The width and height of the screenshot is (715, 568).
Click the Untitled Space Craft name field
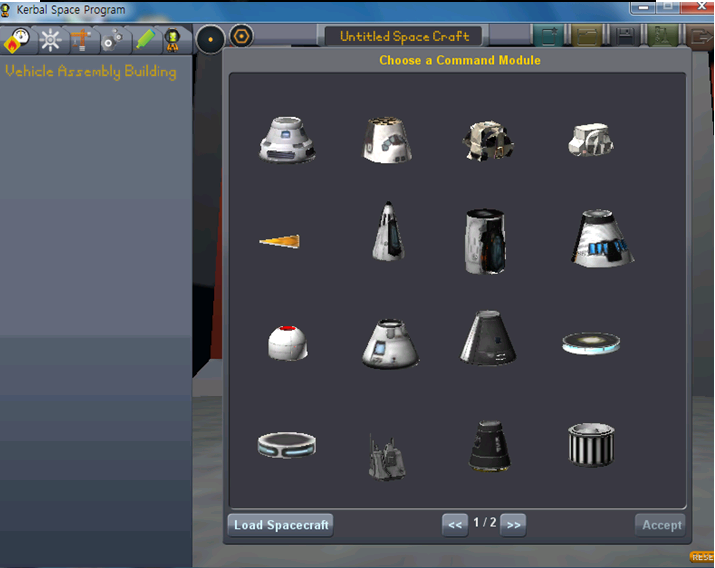click(404, 36)
